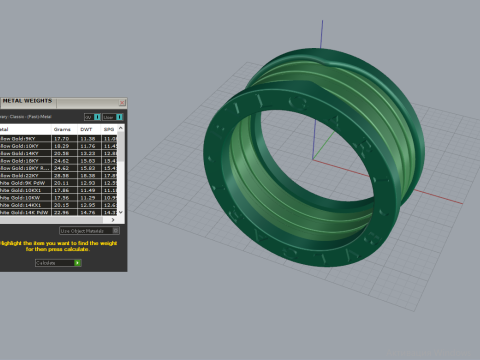Click the green arrow on the Calculate button

(77, 263)
